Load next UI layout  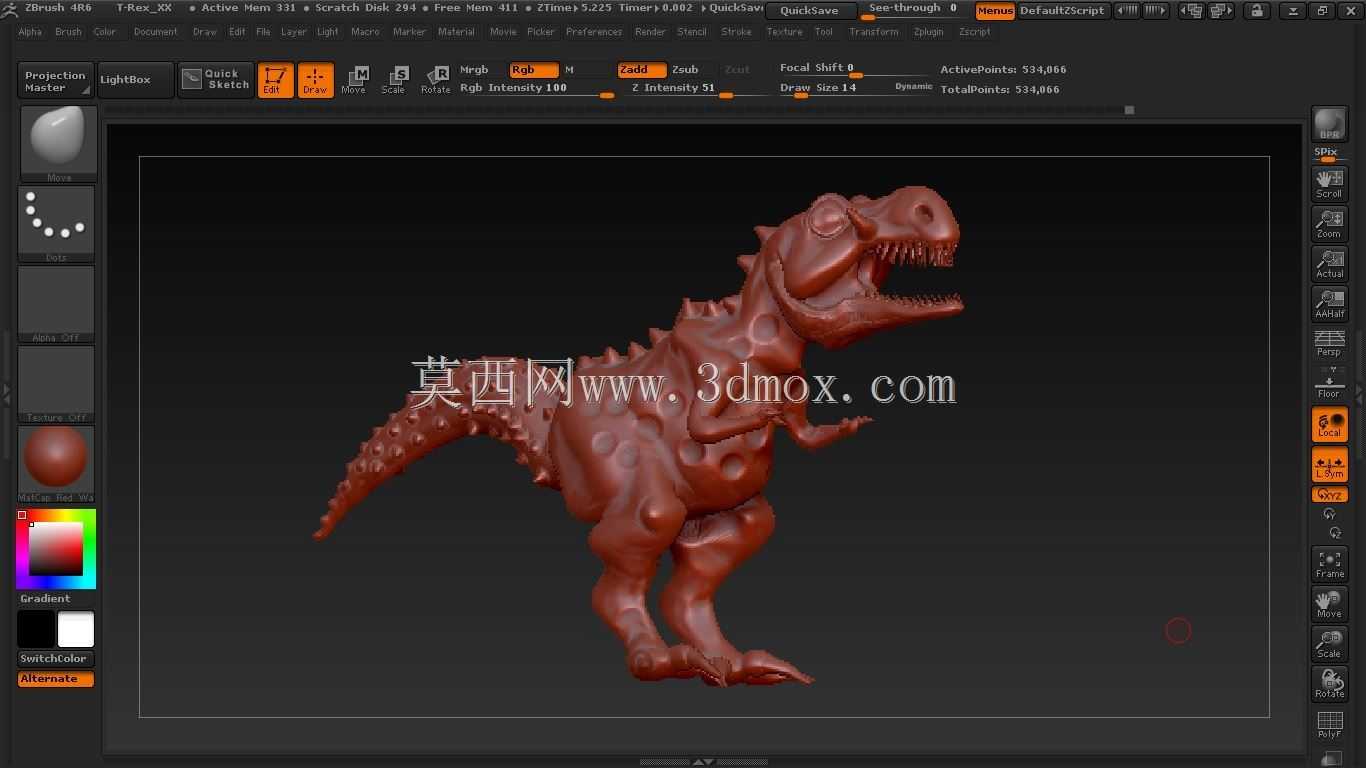tap(1221, 11)
